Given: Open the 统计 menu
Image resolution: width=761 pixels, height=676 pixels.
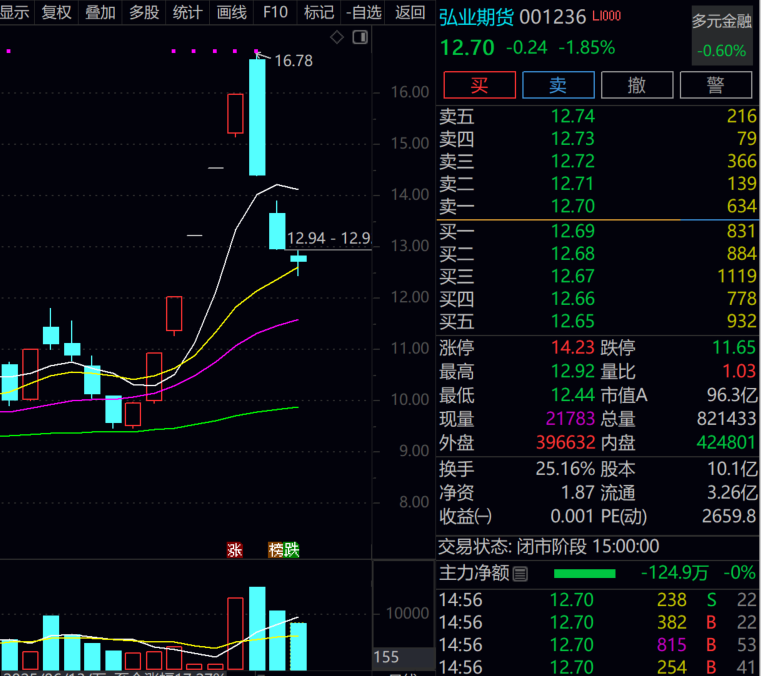Looking at the screenshot, I should coord(188,12).
